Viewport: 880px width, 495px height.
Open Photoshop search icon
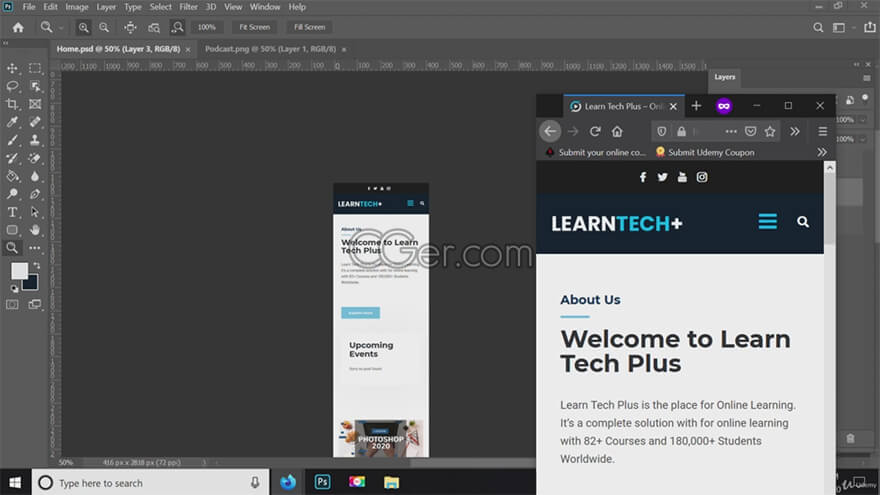tap(818, 27)
